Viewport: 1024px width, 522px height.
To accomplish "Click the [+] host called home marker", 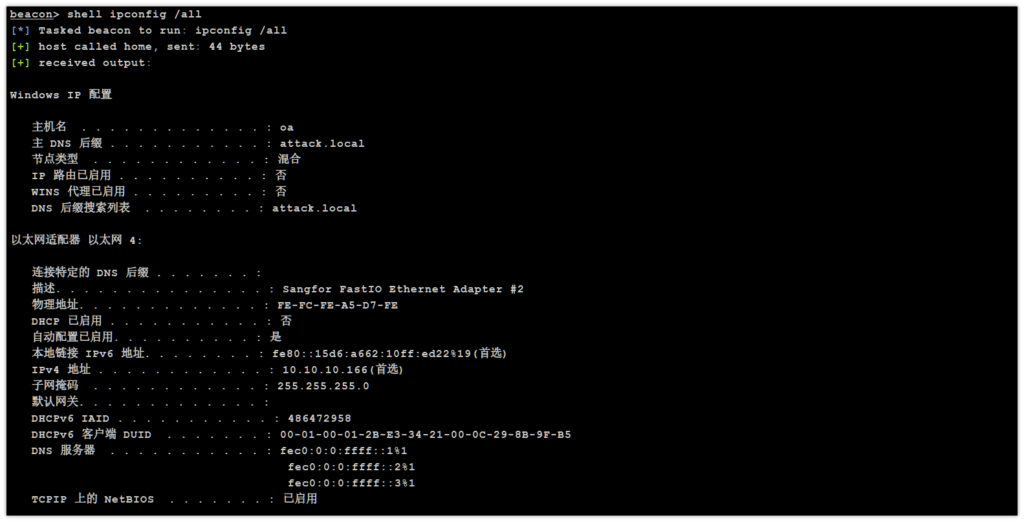I will pos(20,46).
